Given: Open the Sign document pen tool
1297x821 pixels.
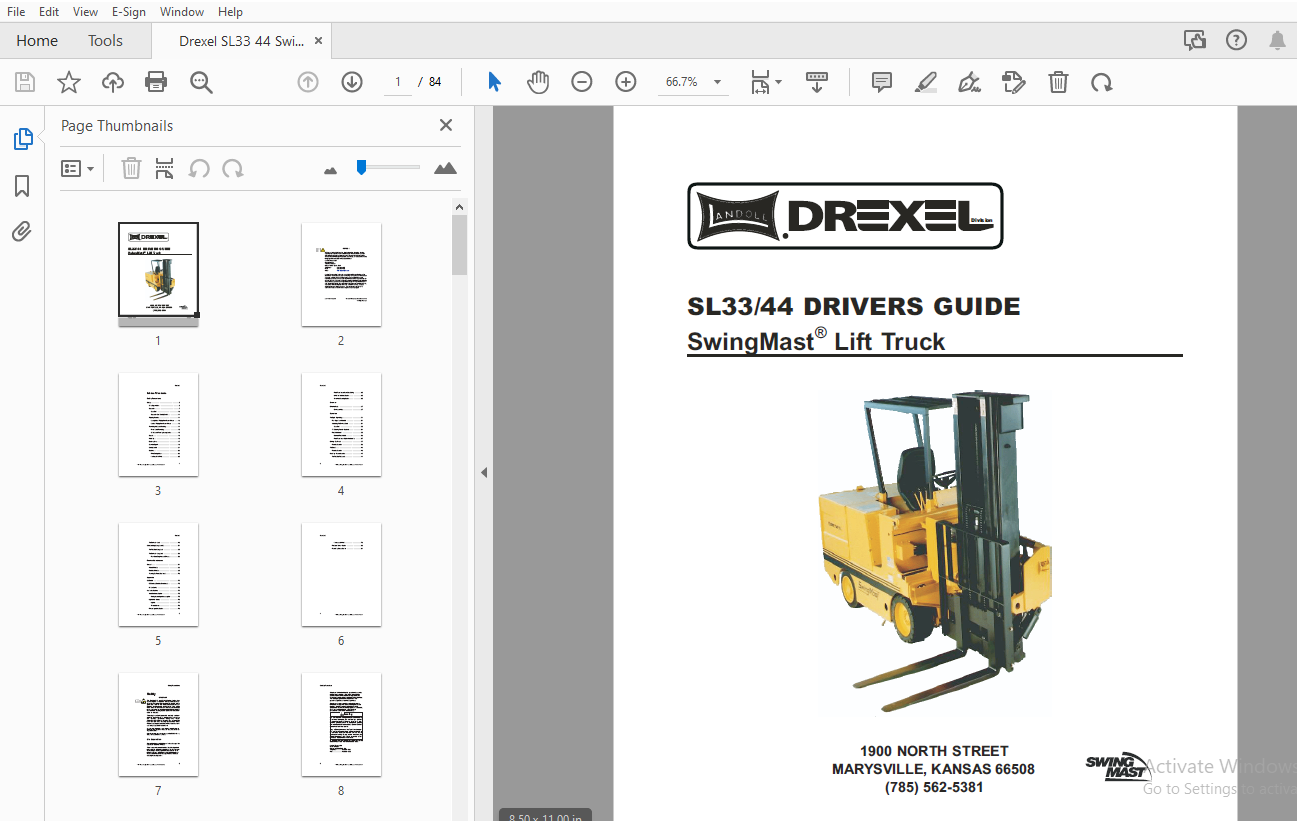Looking at the screenshot, I should [969, 82].
